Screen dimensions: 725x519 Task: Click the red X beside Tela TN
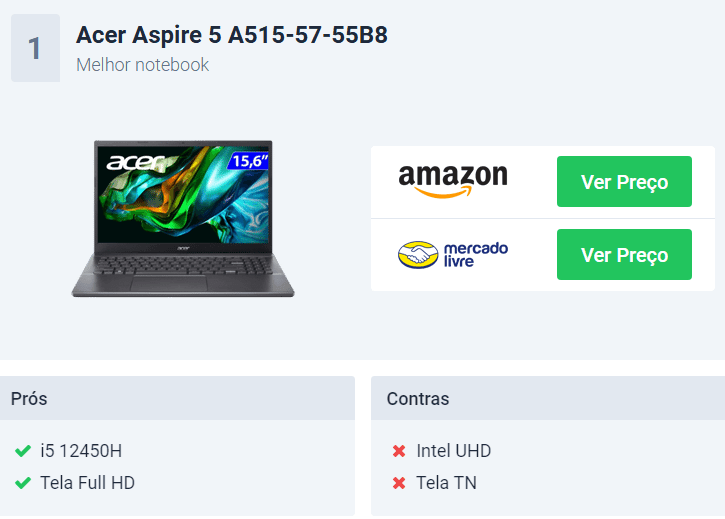(x=399, y=483)
